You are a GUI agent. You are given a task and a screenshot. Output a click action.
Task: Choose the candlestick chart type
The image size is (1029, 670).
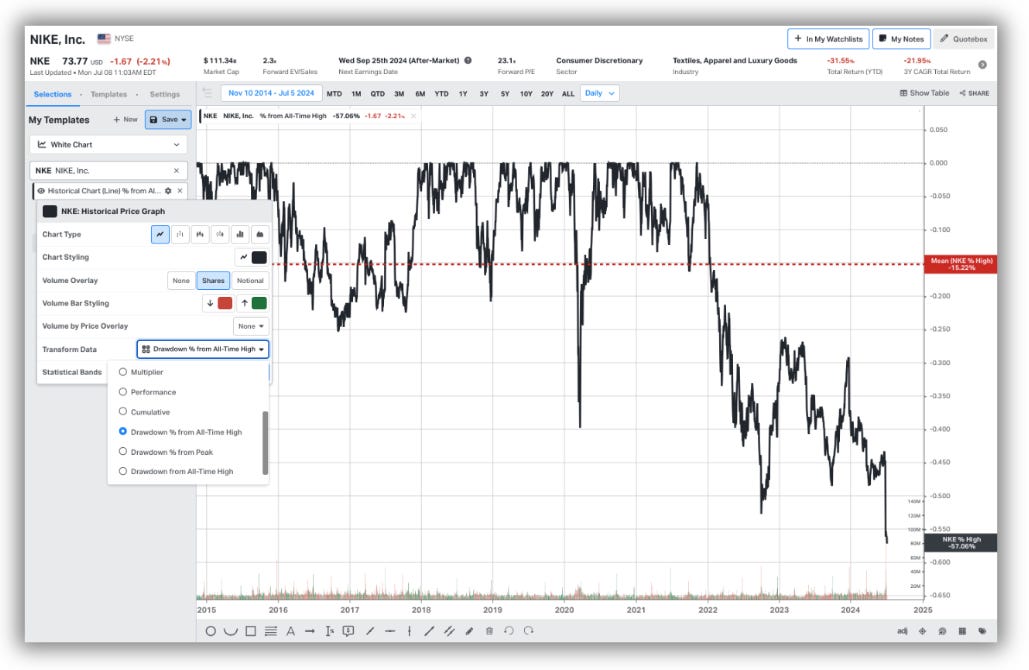coord(200,234)
